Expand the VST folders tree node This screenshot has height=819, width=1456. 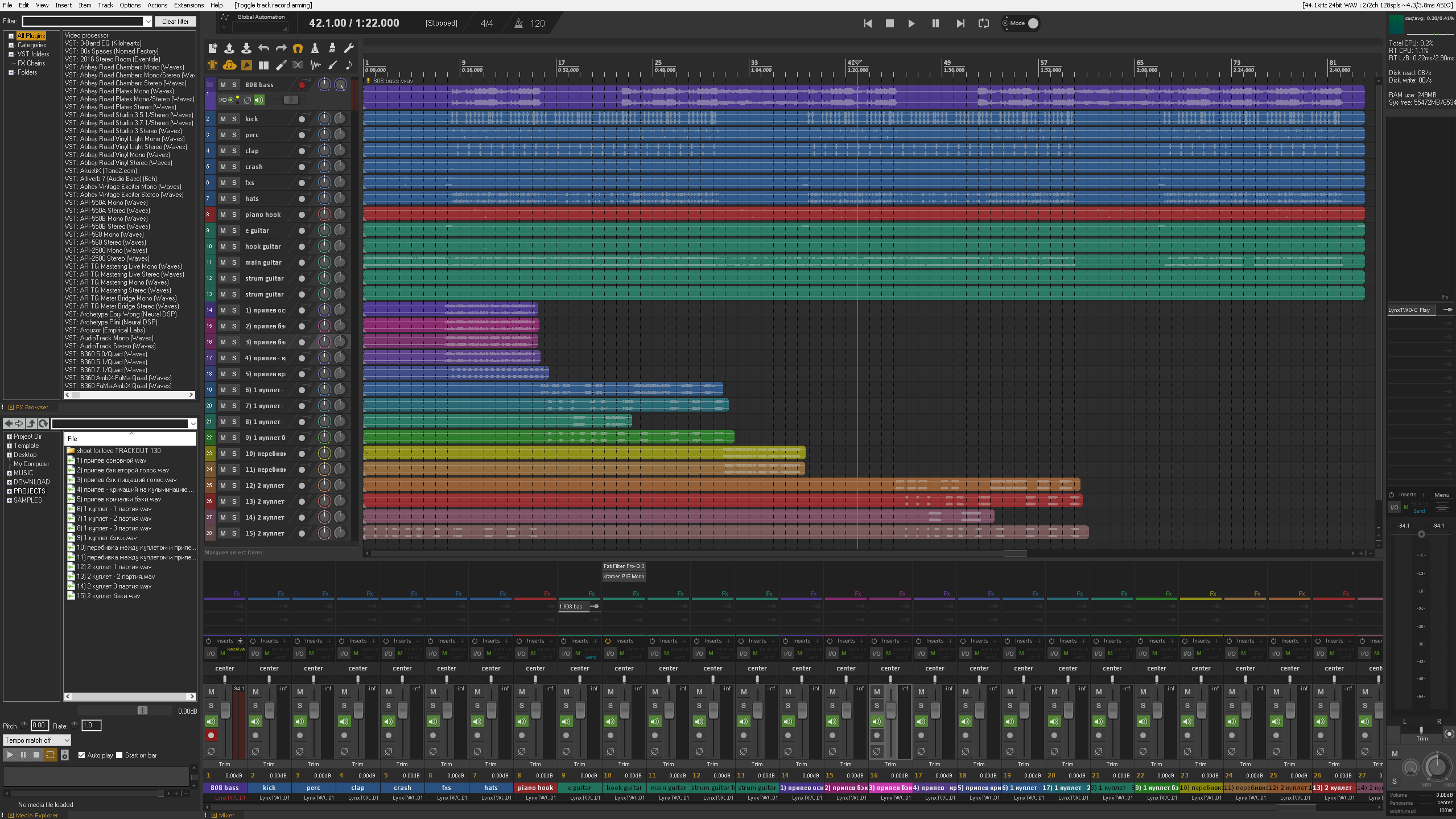point(11,54)
